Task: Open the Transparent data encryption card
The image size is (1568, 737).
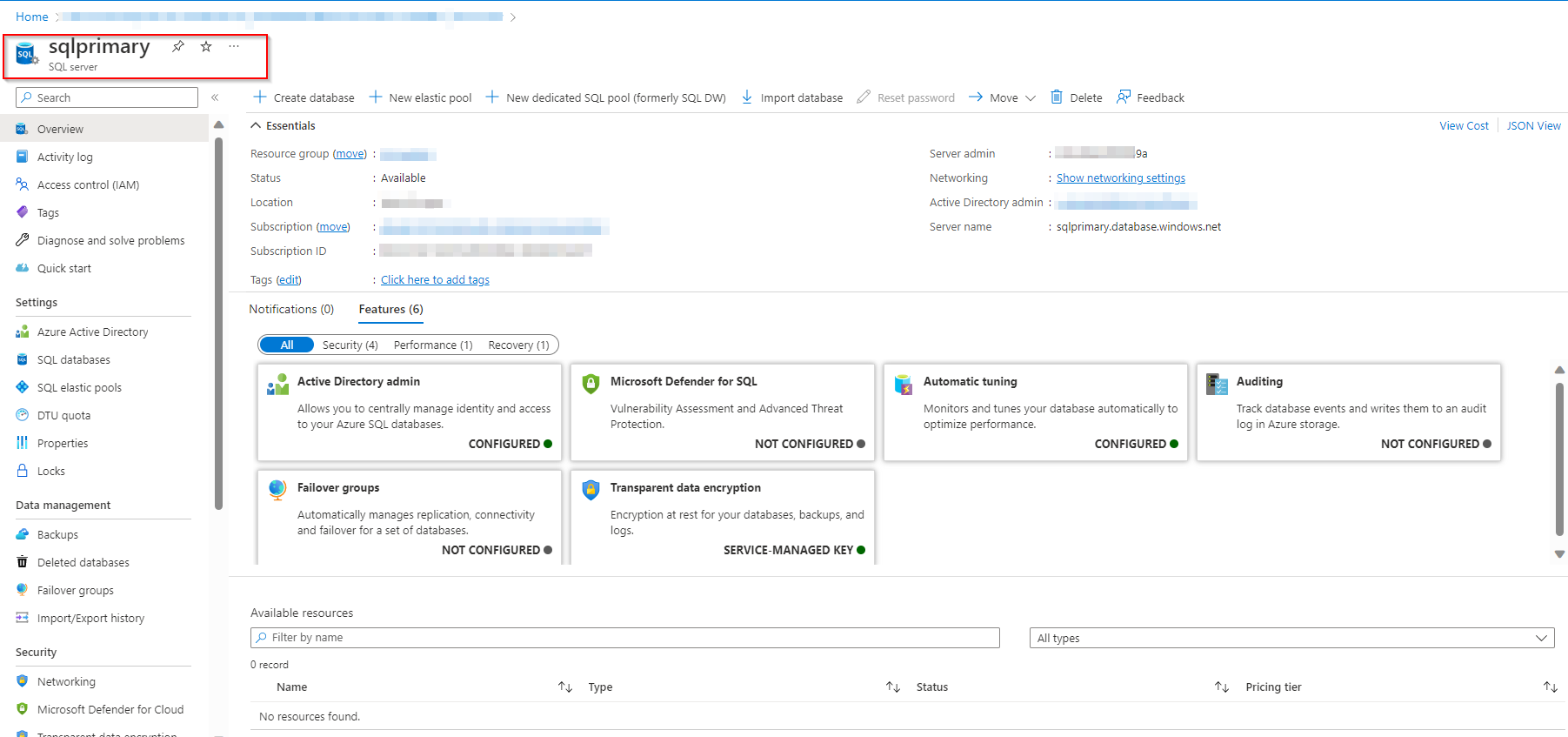Action: (723, 518)
